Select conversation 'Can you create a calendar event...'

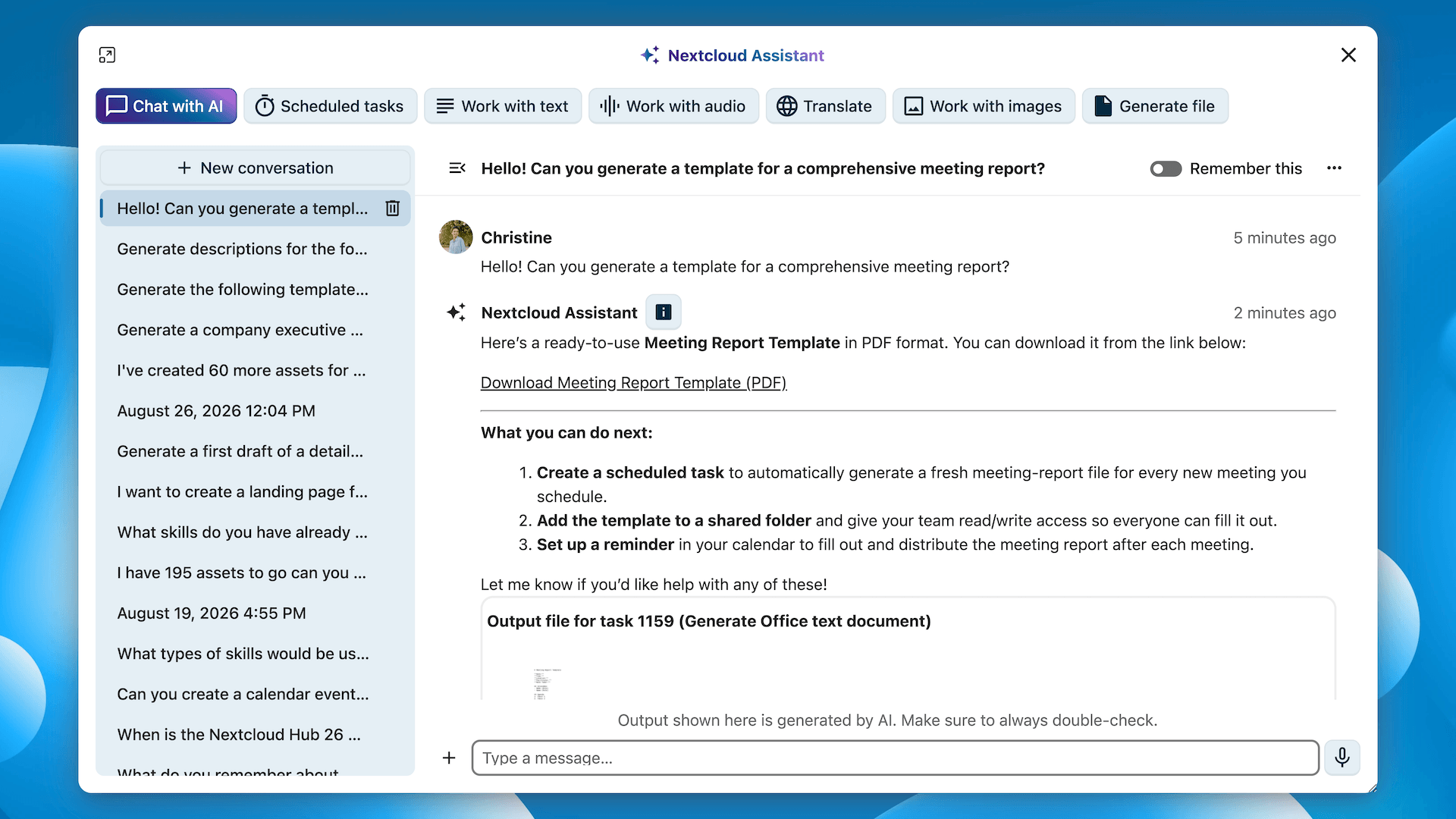click(x=255, y=694)
